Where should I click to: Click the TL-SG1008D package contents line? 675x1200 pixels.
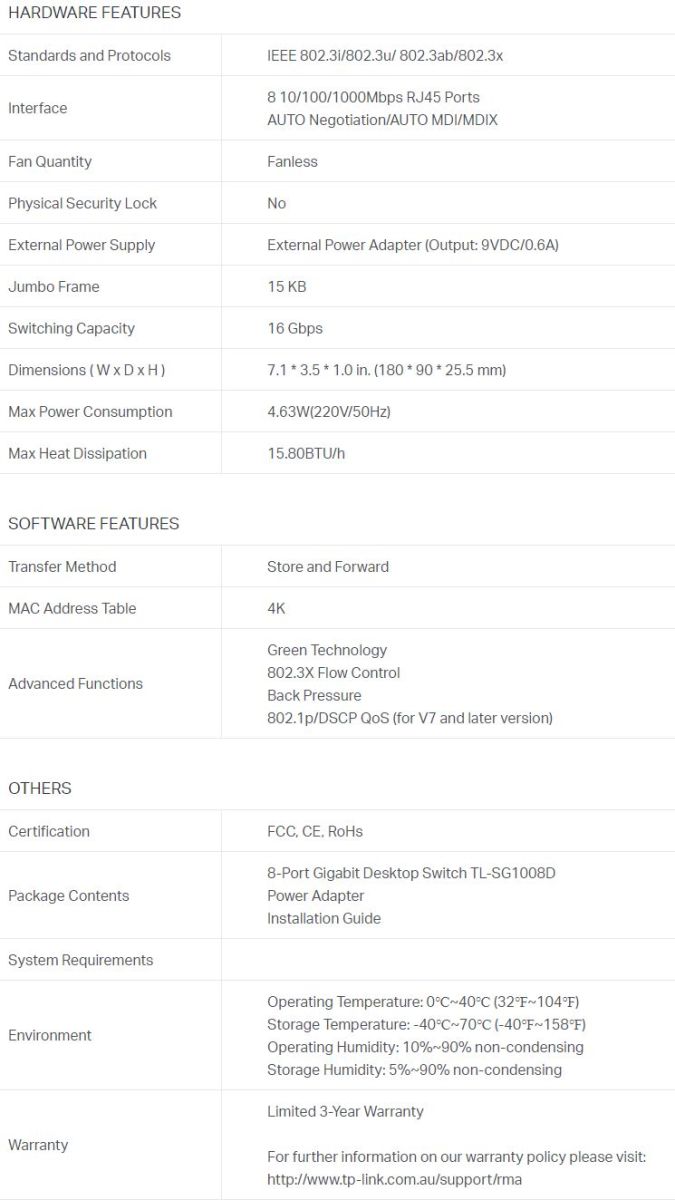411,874
